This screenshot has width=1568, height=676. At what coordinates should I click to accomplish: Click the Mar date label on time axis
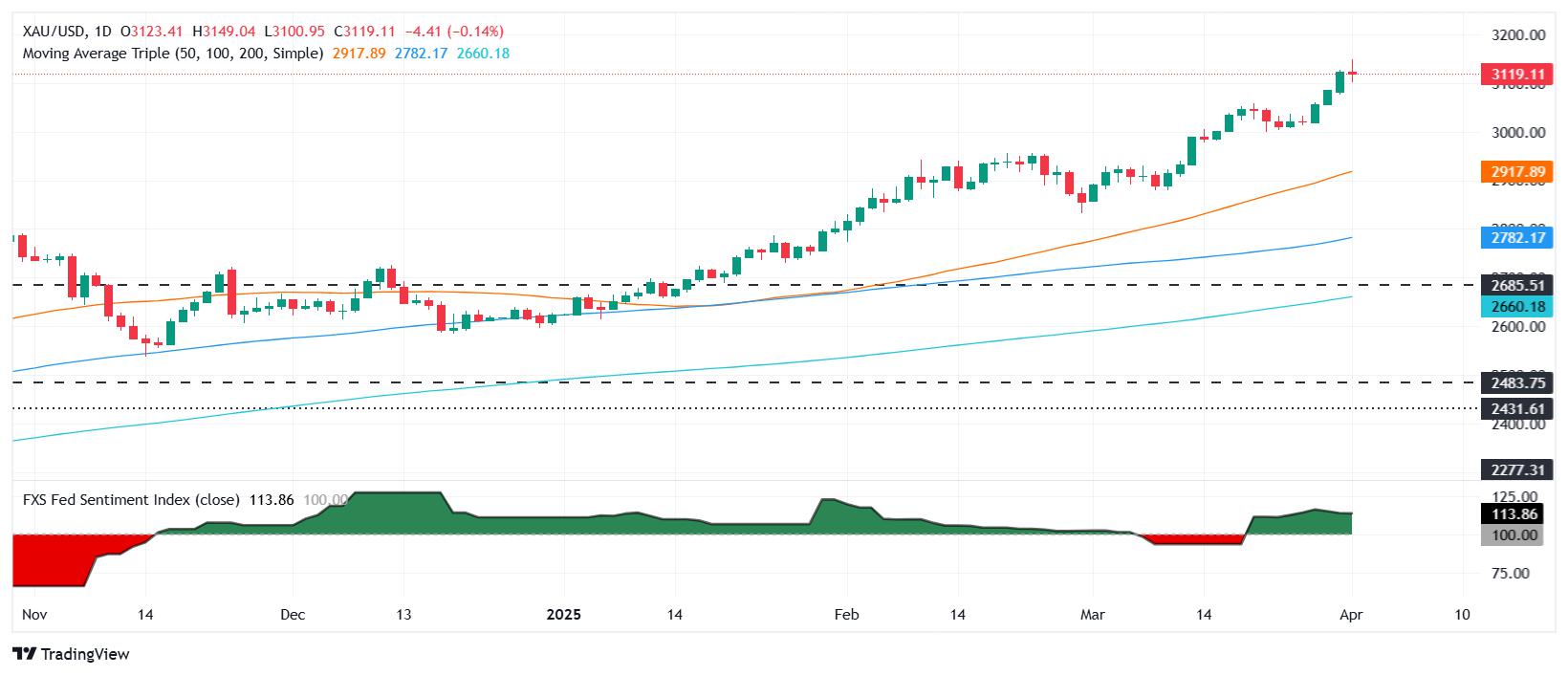pos(1092,615)
